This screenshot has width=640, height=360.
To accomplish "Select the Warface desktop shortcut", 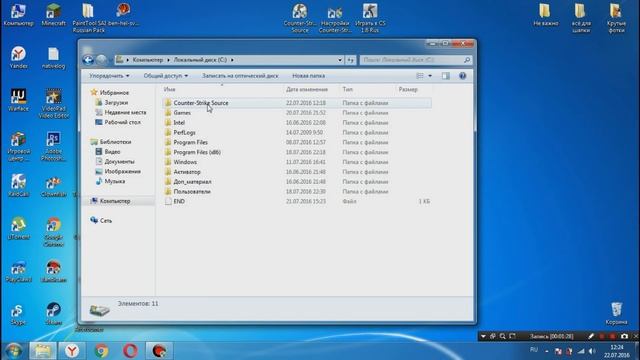I will pos(18,100).
